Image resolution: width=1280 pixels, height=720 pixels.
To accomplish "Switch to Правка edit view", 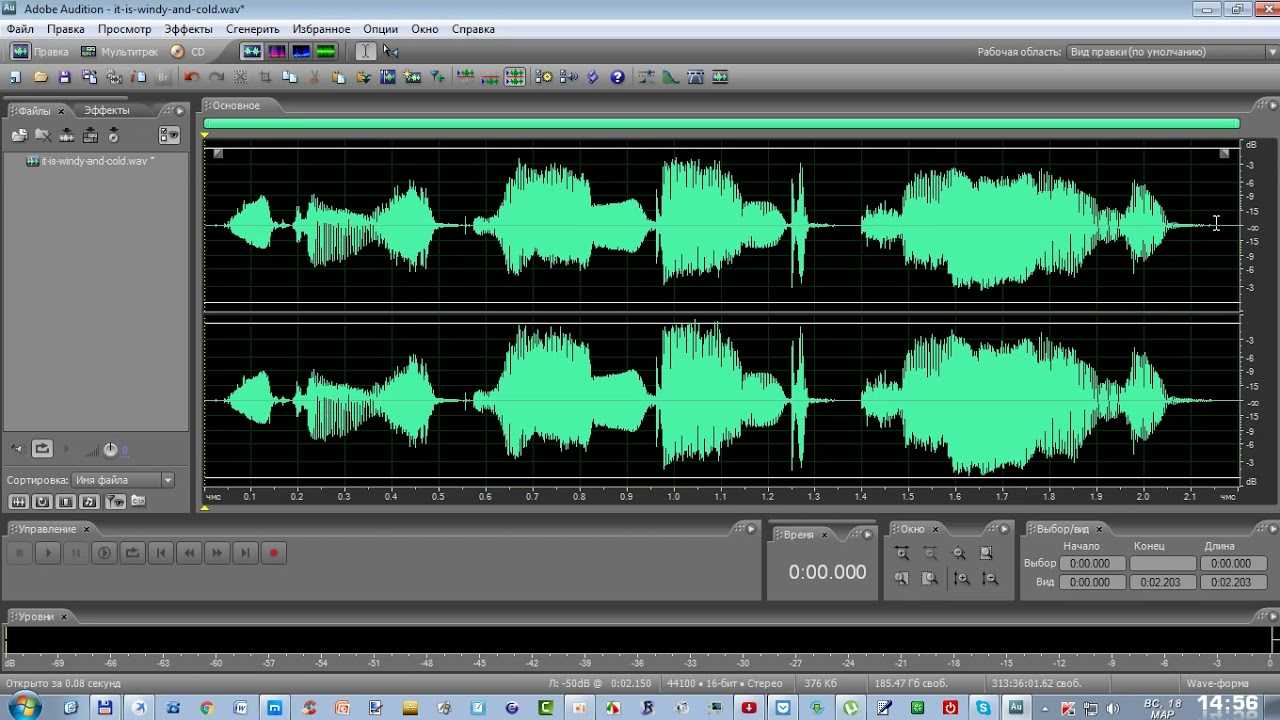I will [40, 52].
